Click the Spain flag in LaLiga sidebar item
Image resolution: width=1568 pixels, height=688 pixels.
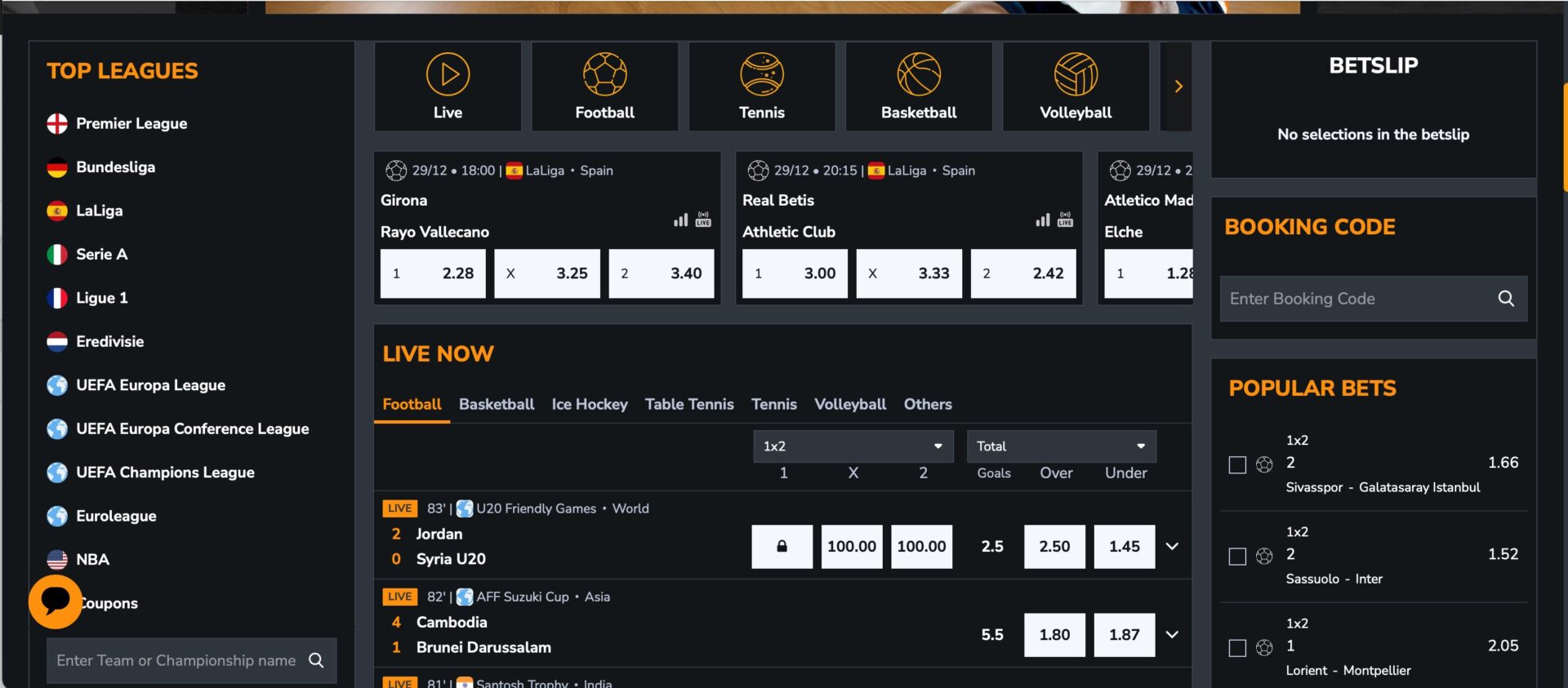(57, 211)
